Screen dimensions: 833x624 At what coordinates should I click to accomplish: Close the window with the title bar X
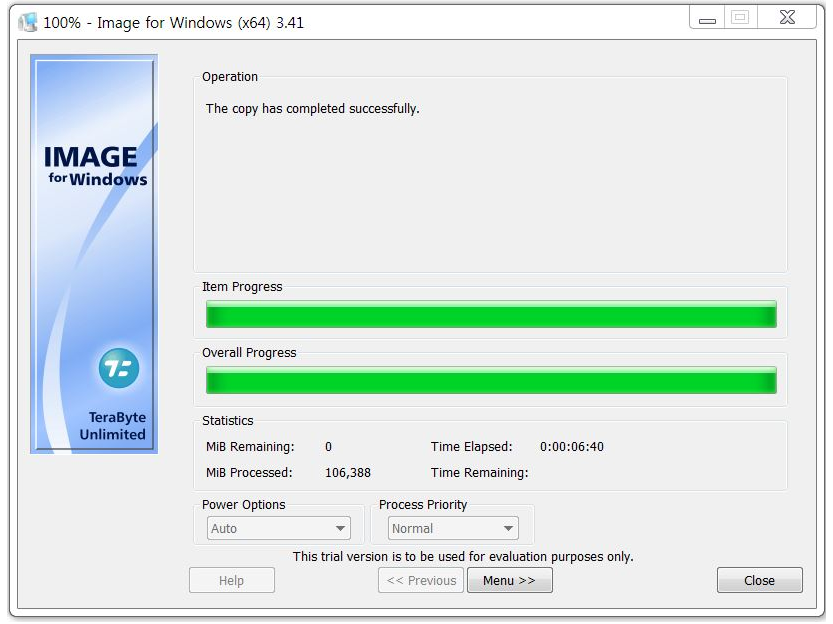pos(787,18)
